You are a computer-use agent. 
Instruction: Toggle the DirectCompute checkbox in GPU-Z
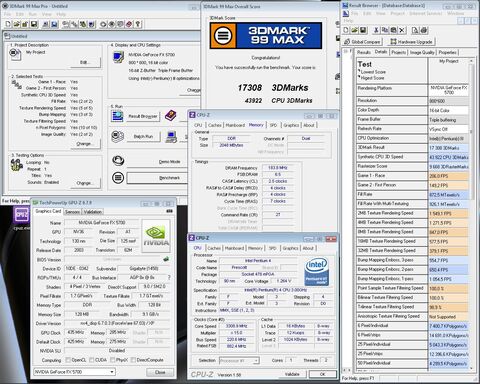133,360
